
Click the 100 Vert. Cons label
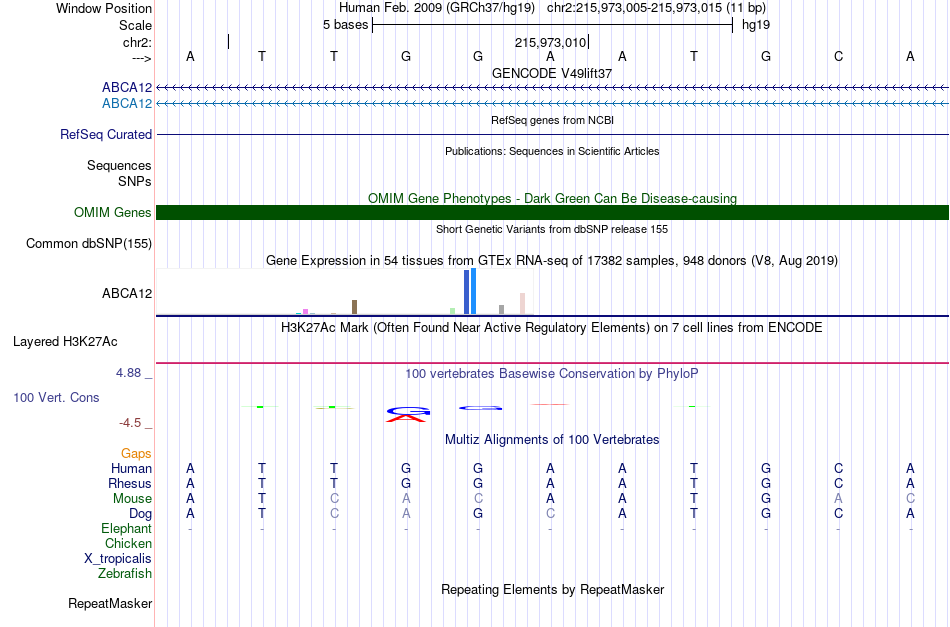click(x=56, y=397)
